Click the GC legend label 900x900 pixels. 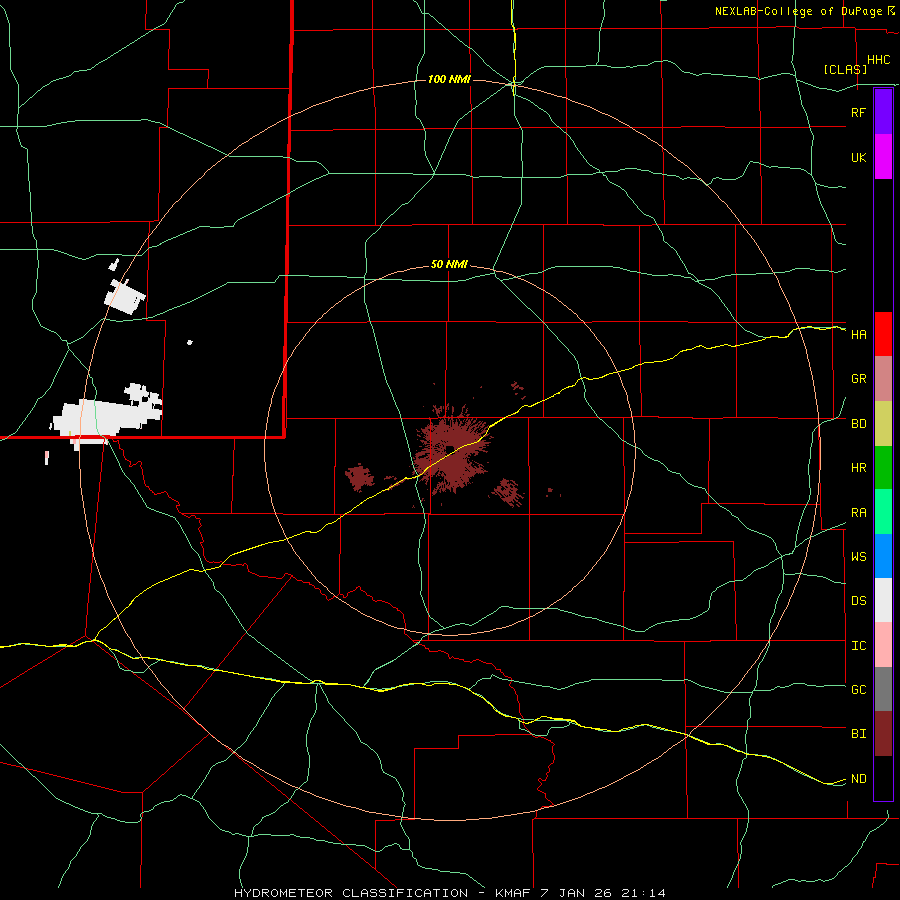pyautogui.click(x=858, y=690)
